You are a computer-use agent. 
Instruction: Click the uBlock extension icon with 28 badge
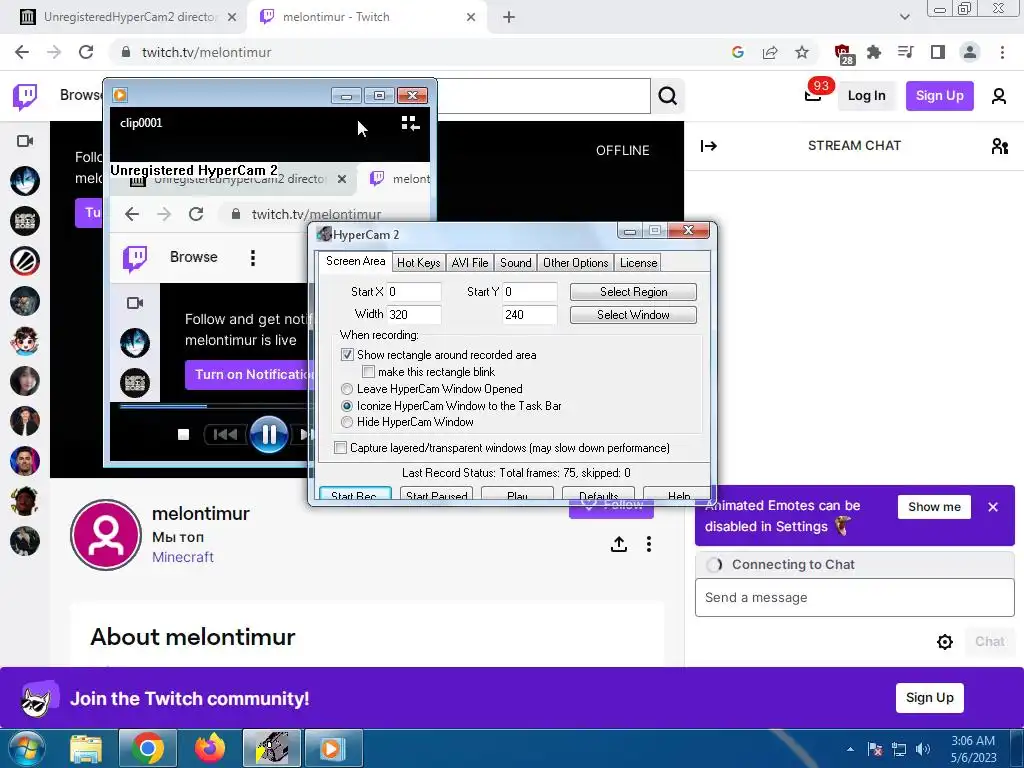843,54
